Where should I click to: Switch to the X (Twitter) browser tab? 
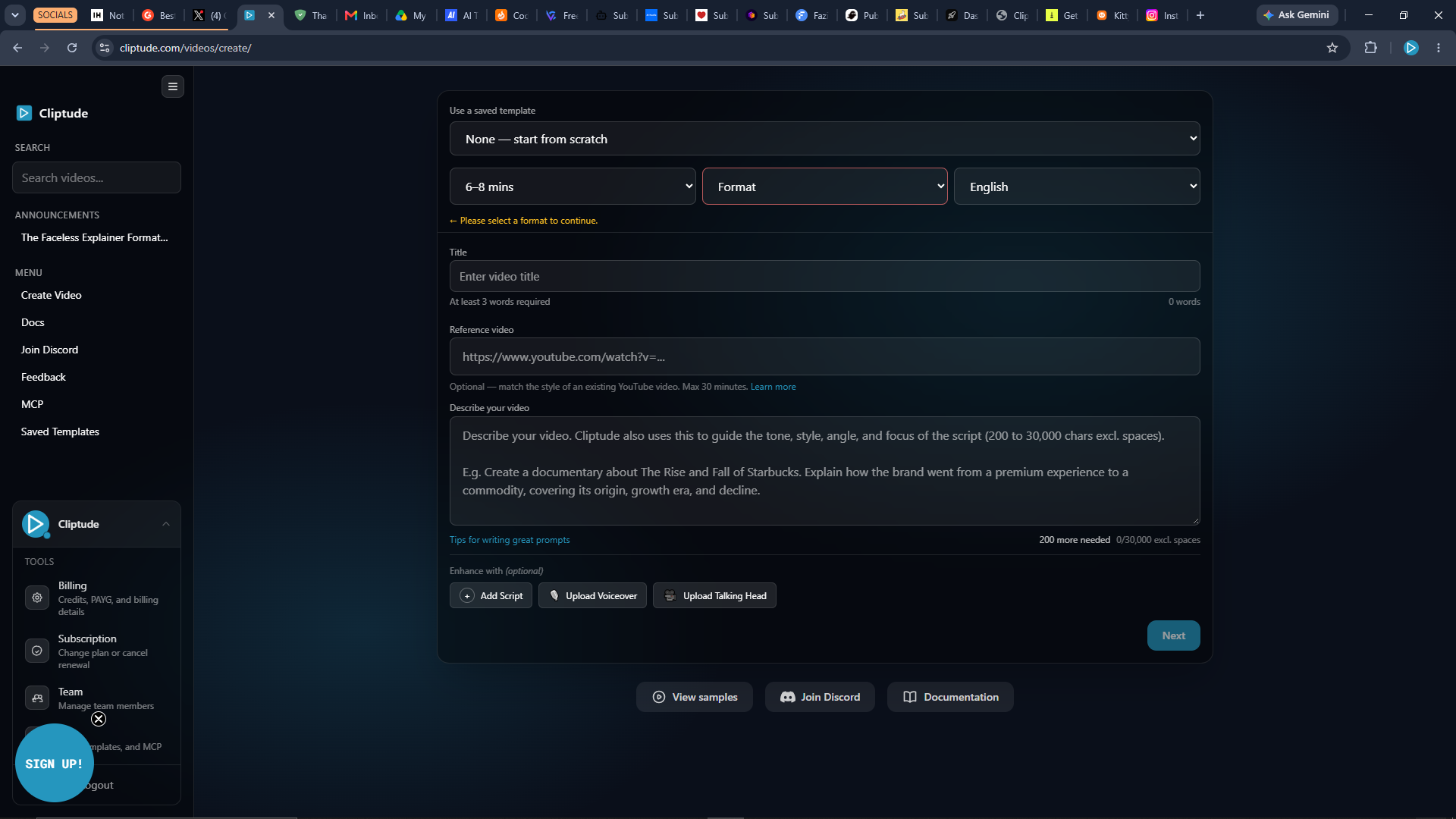[209, 15]
